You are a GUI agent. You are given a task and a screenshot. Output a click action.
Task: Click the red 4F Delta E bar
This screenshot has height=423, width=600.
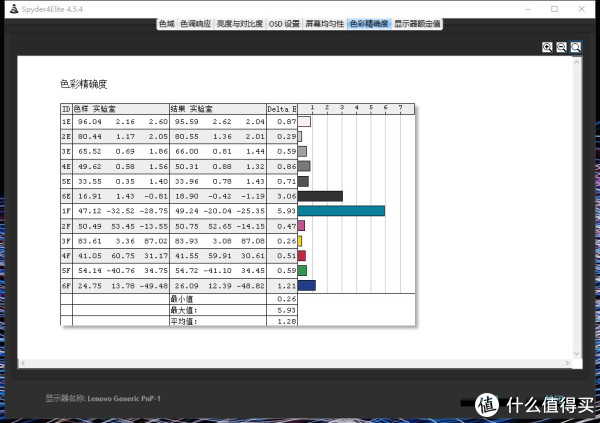[302, 256]
